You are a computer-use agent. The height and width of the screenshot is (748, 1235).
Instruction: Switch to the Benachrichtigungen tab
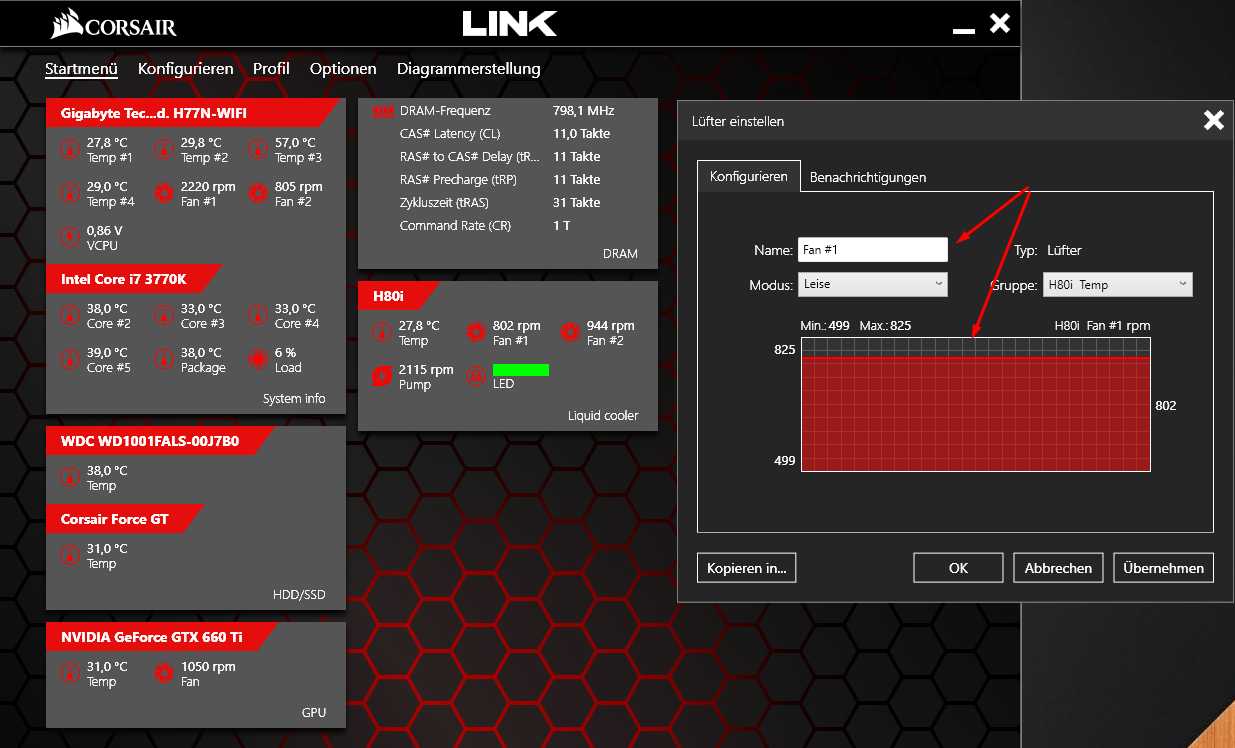pos(868,177)
